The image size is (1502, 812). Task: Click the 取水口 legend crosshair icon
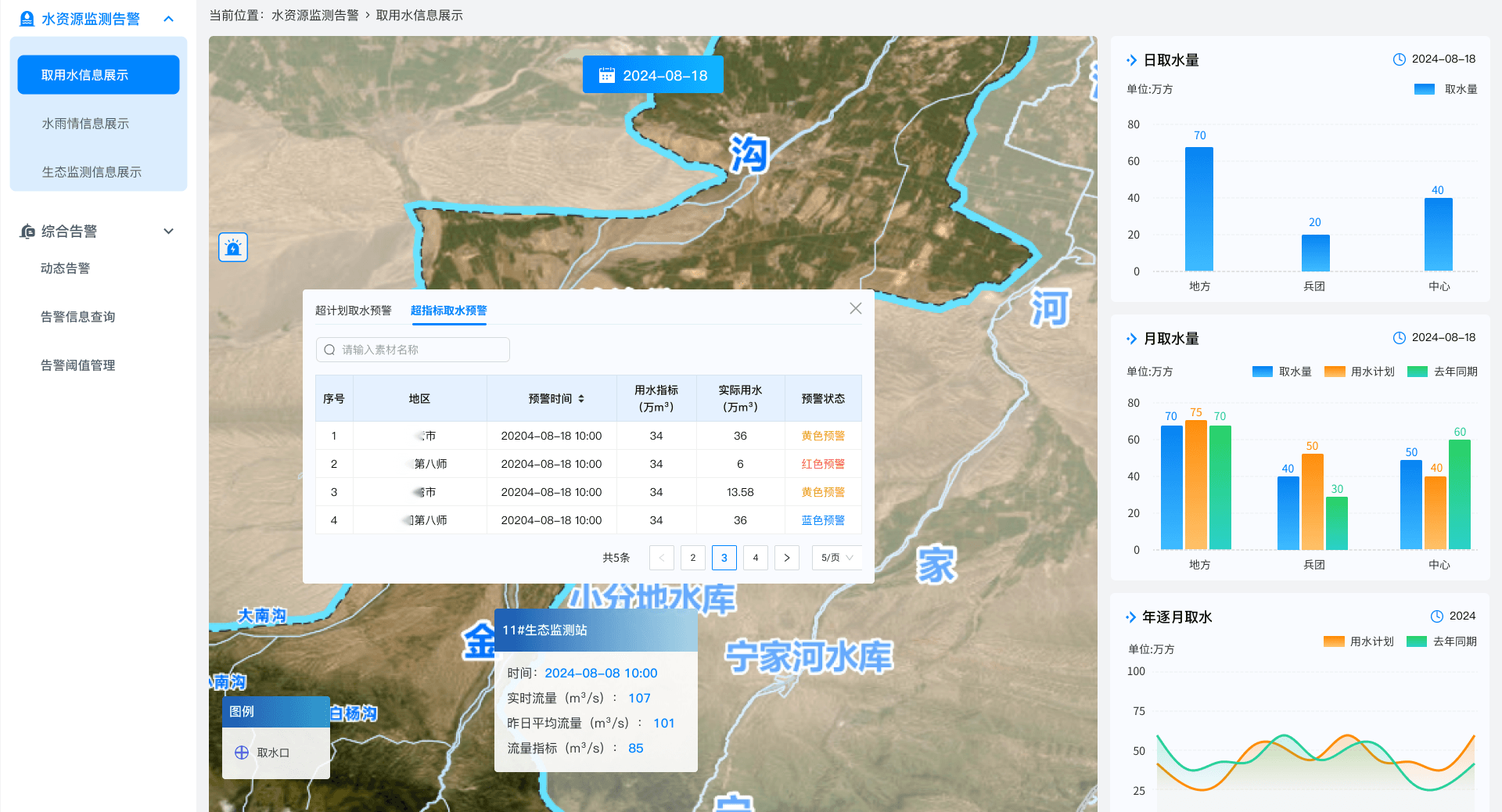[x=242, y=753]
